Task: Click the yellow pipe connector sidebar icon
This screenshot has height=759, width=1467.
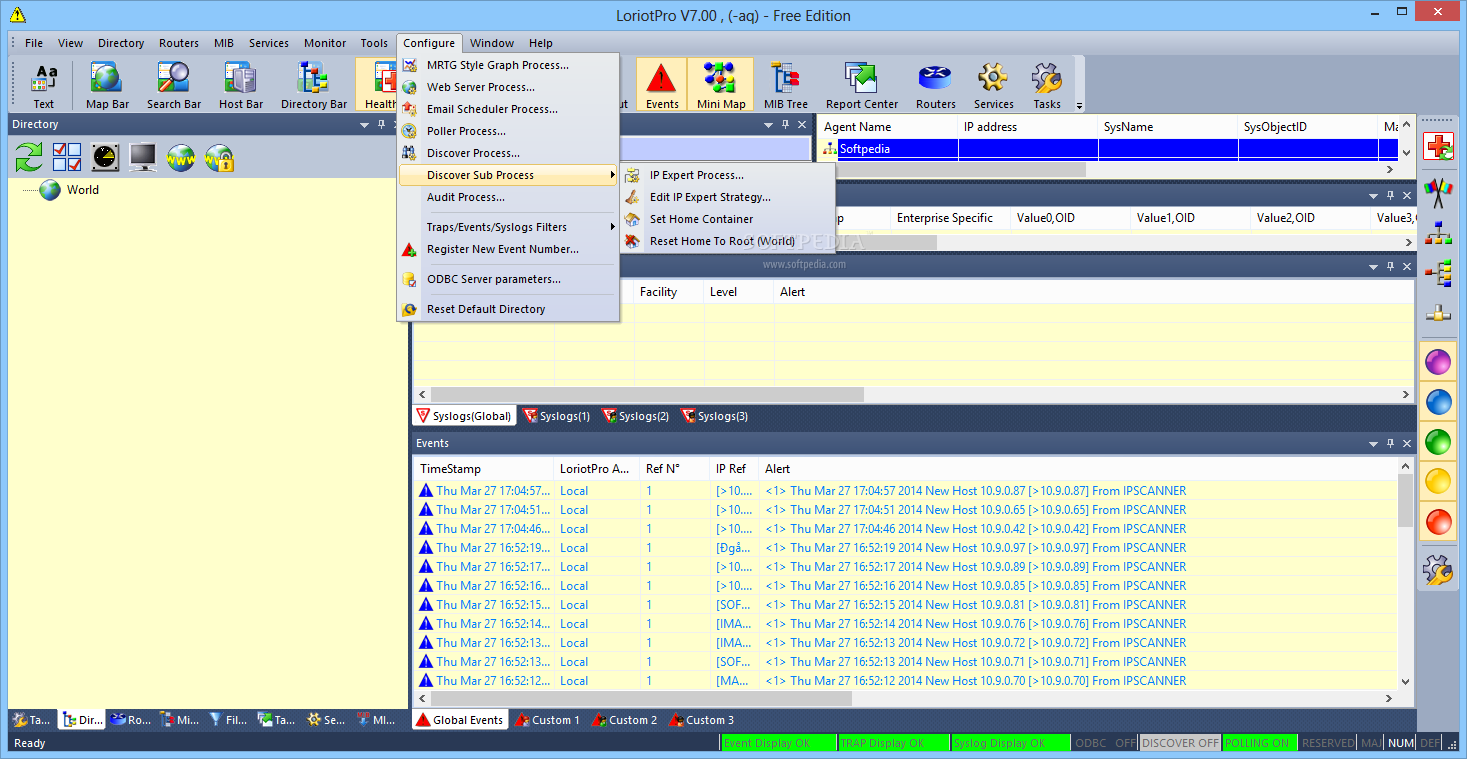Action: click(x=1439, y=313)
